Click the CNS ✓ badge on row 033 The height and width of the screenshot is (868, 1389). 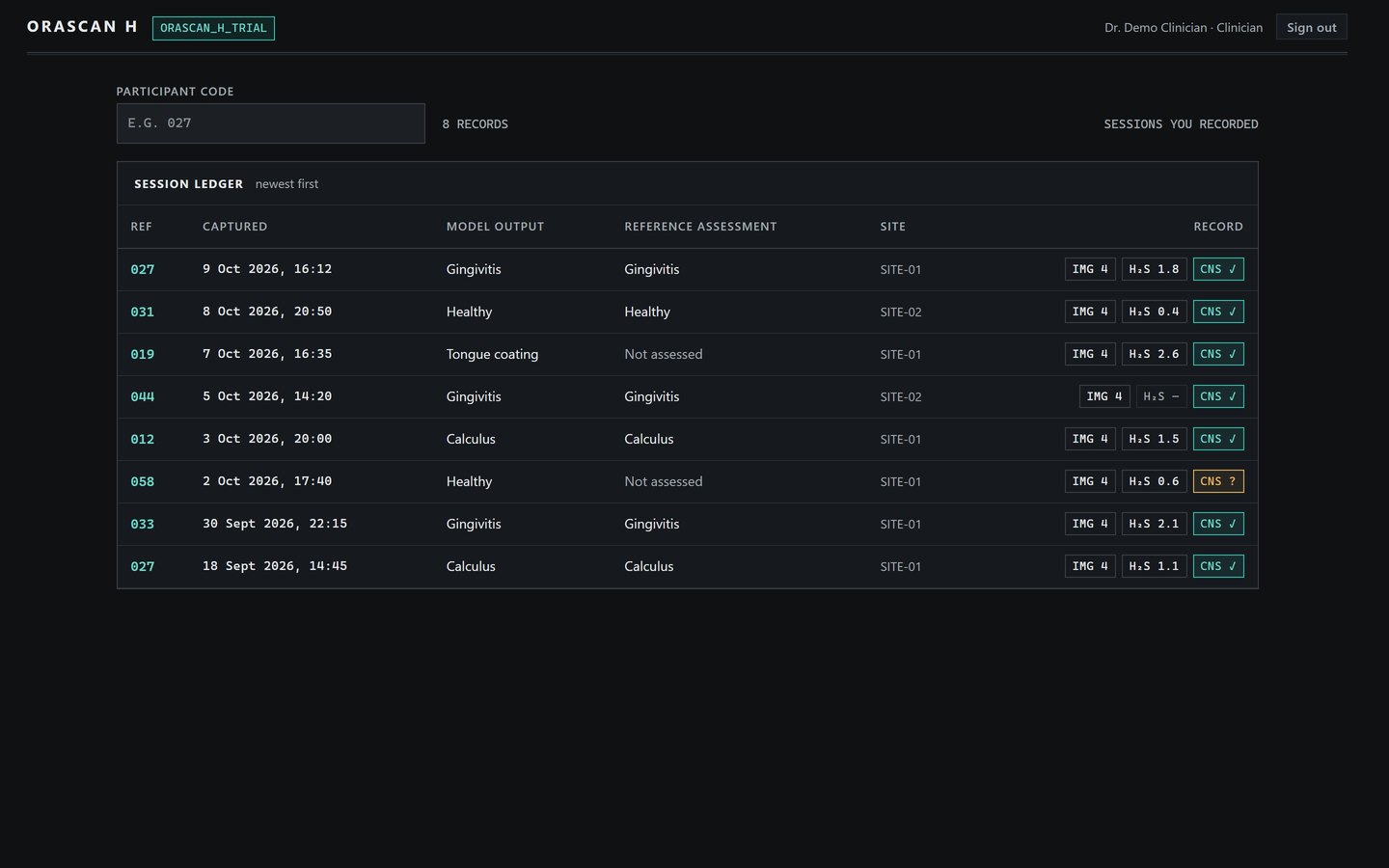pyautogui.click(x=1218, y=524)
